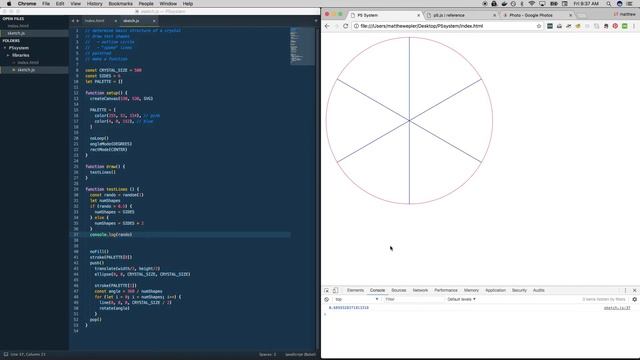The image size is (640, 360).
Task: Toggle Sublime side bar status icon
Action: (x=6, y=354)
